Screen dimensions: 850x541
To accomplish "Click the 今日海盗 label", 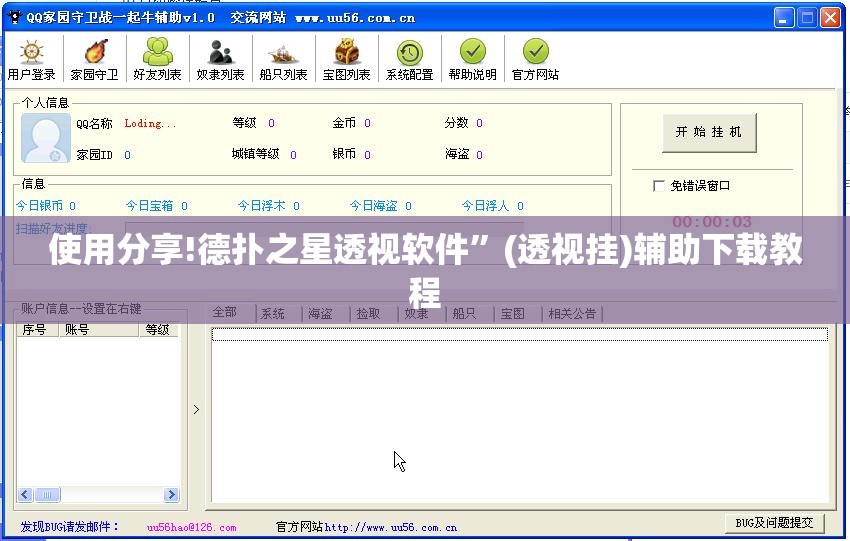I will [374, 206].
